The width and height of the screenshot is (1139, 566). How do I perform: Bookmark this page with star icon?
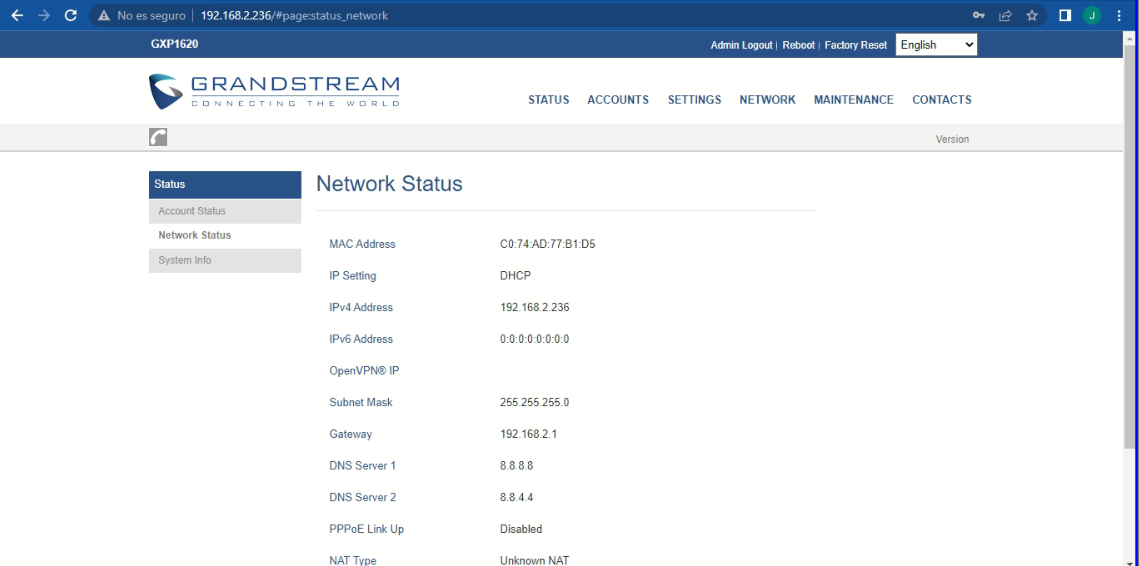[1032, 16]
